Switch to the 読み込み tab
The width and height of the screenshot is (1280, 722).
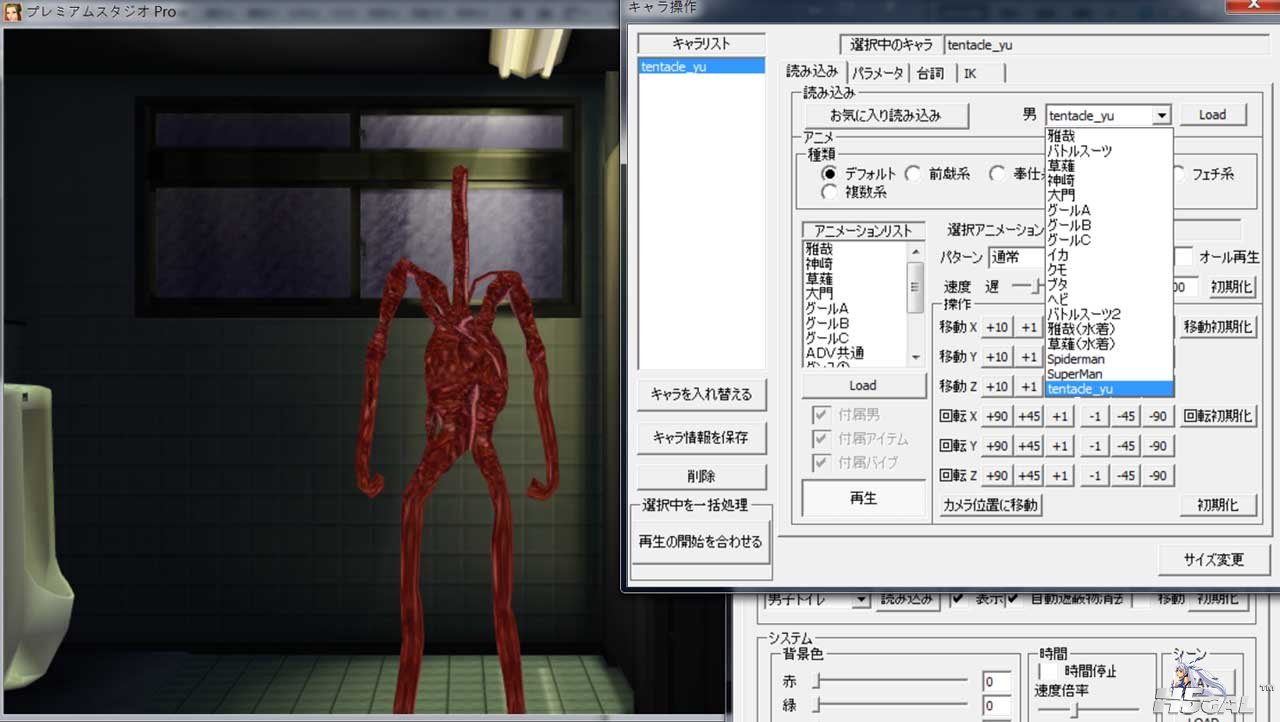pos(812,71)
